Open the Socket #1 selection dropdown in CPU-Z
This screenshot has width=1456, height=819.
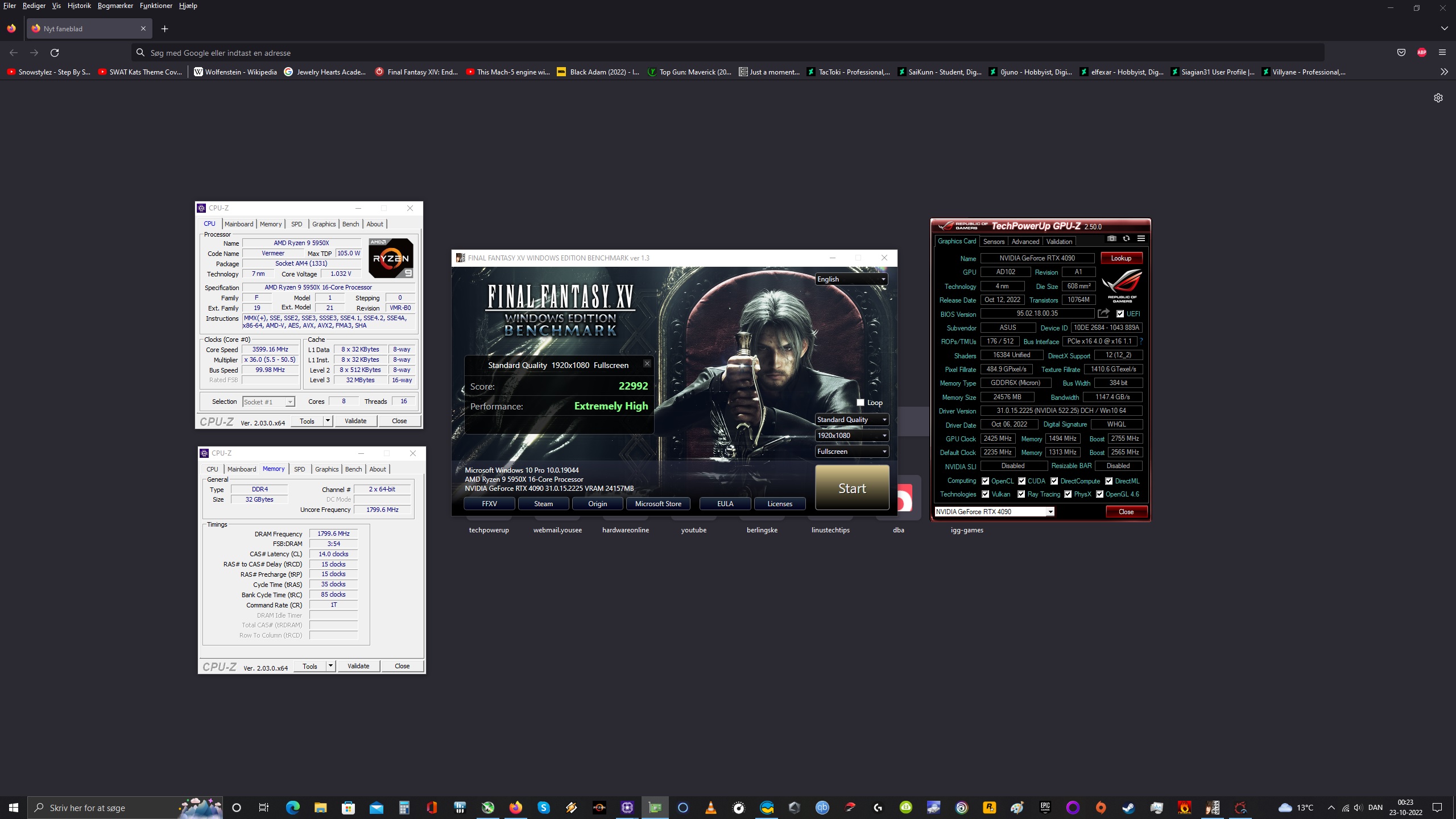coord(268,402)
